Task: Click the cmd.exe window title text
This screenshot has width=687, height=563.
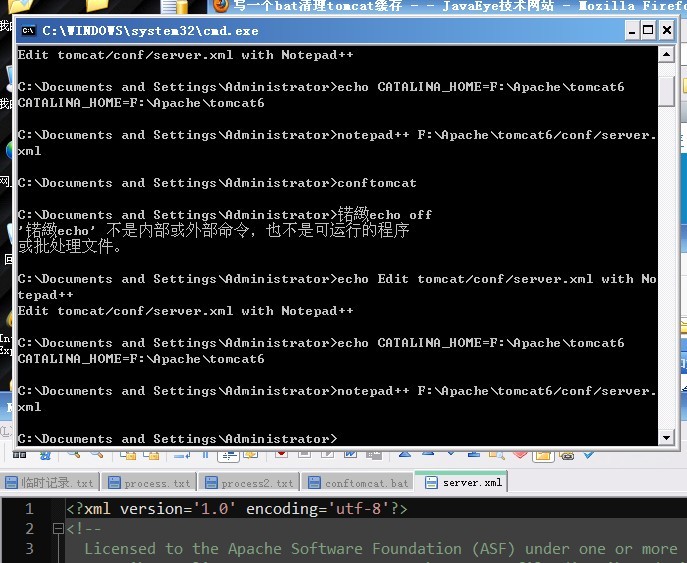Action: pyautogui.click(x=150, y=31)
